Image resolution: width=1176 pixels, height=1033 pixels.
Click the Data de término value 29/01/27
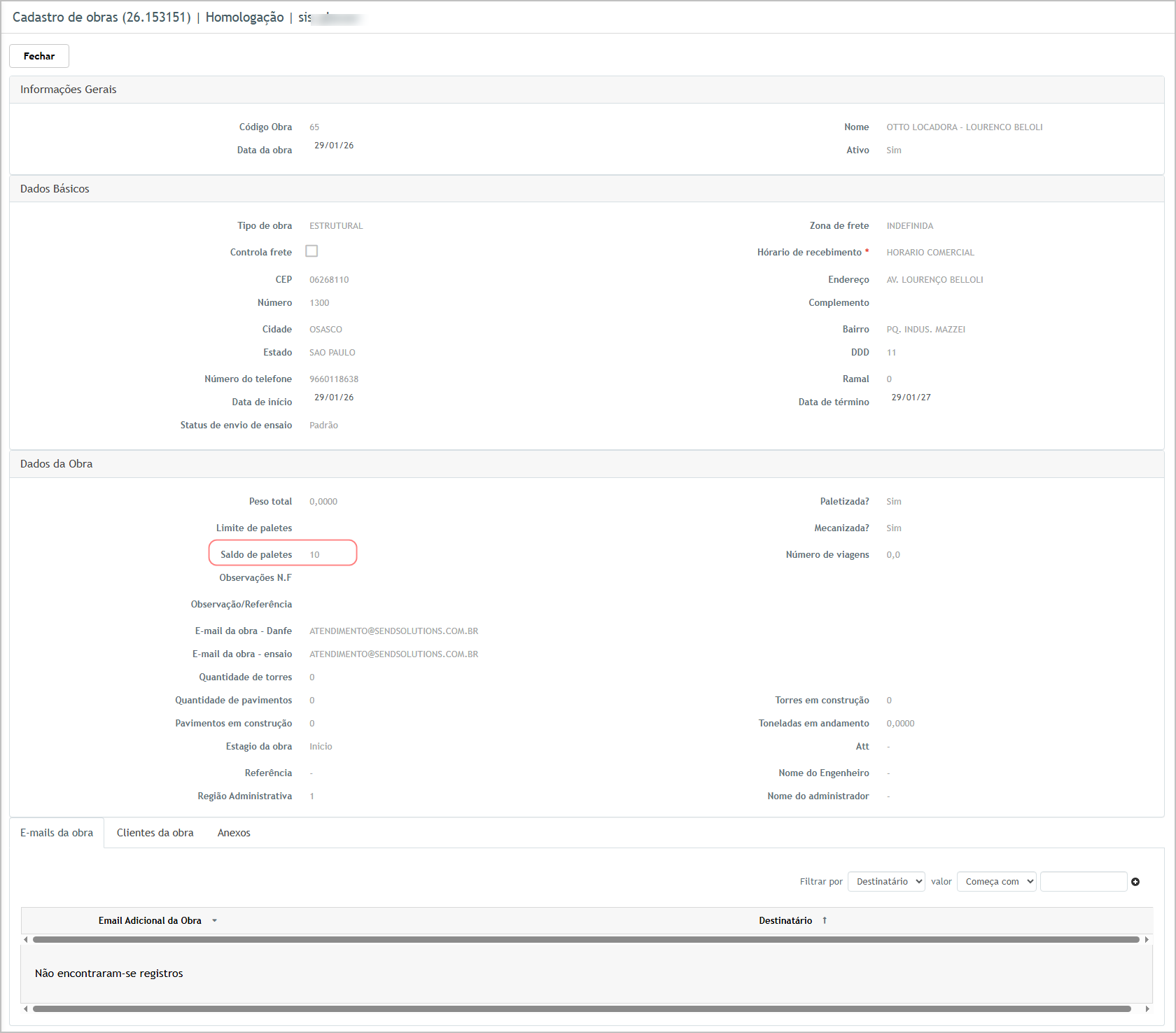911,398
